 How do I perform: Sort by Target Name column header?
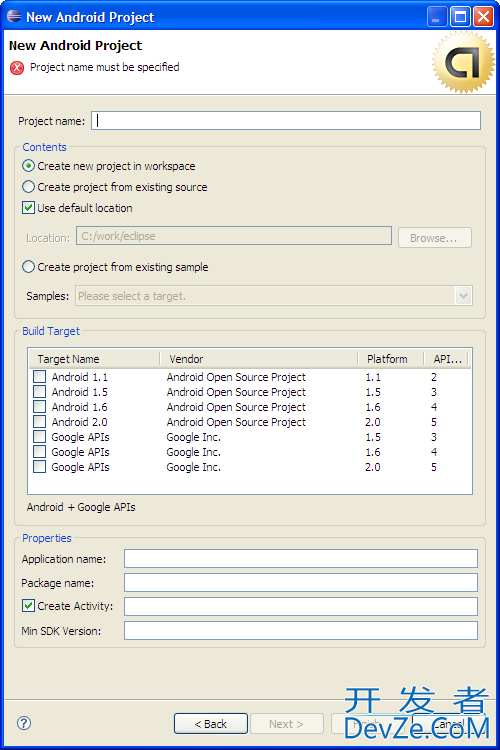[x=94, y=359]
